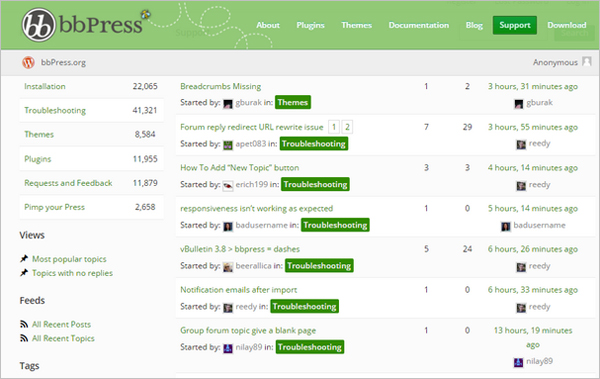Click badusername's avatar in Started by line
Viewport: 600px width, 379px height.
click(228, 226)
